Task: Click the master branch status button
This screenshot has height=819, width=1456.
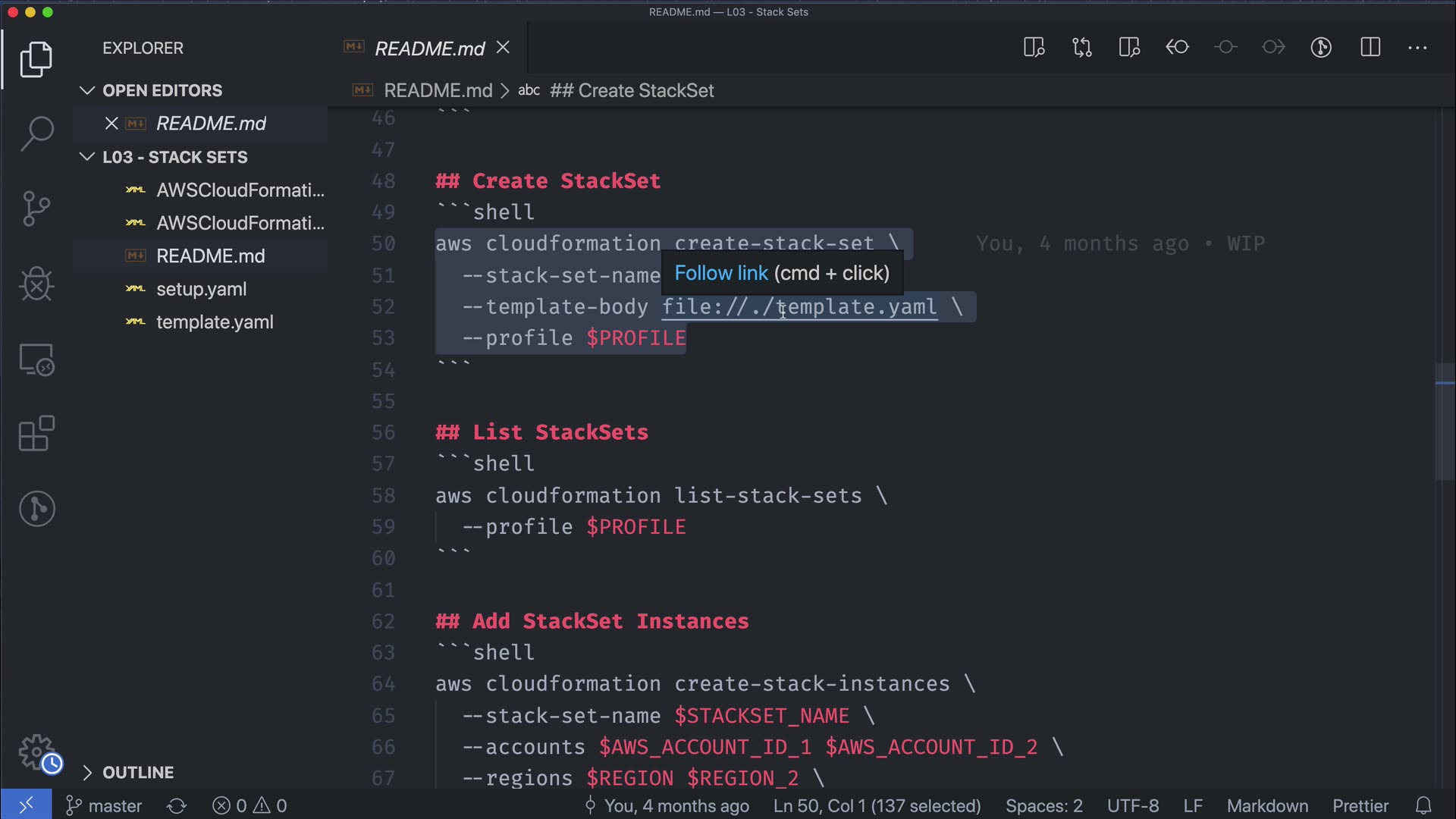Action: point(105,805)
